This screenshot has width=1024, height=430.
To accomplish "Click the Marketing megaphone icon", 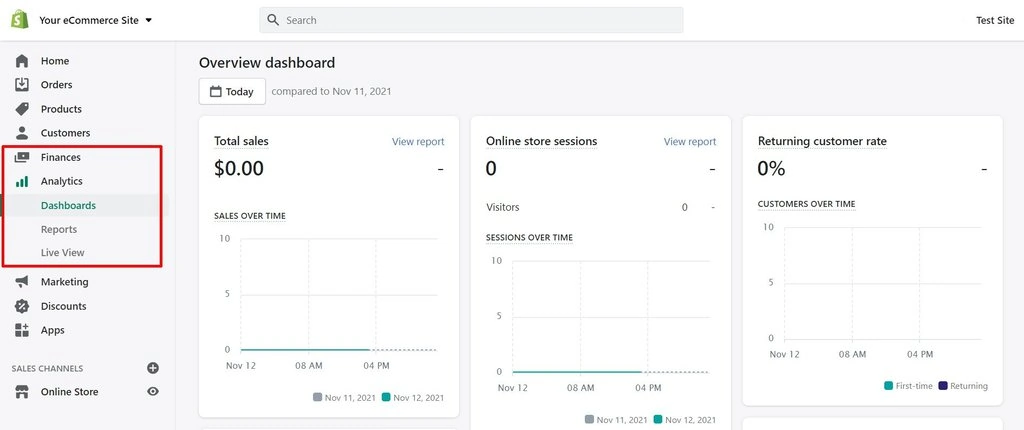I will click(22, 282).
